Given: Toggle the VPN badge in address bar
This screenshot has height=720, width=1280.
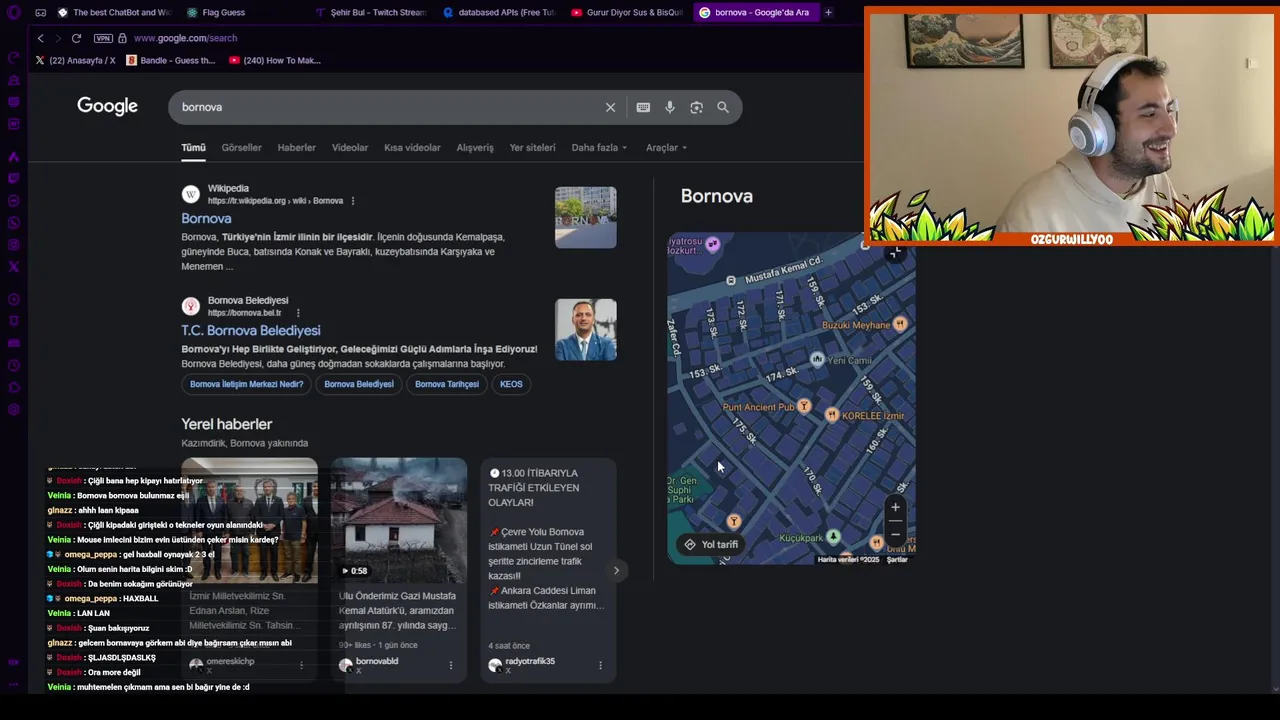Looking at the screenshot, I should coord(103,38).
